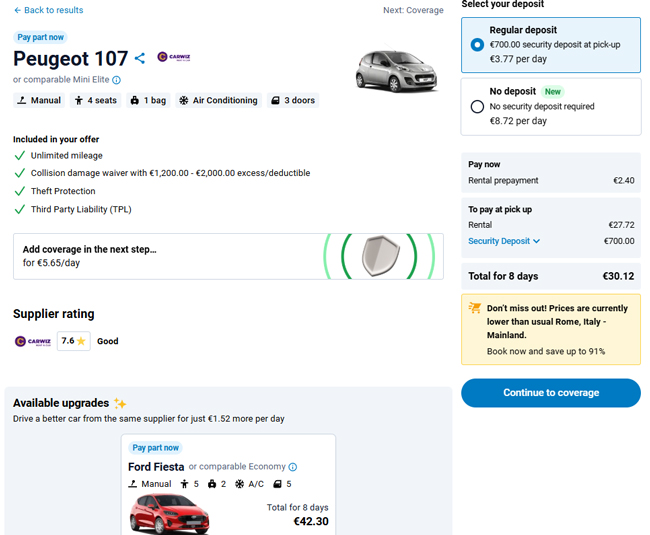Open the info icon next to comparable Mini Elite

coord(116,80)
